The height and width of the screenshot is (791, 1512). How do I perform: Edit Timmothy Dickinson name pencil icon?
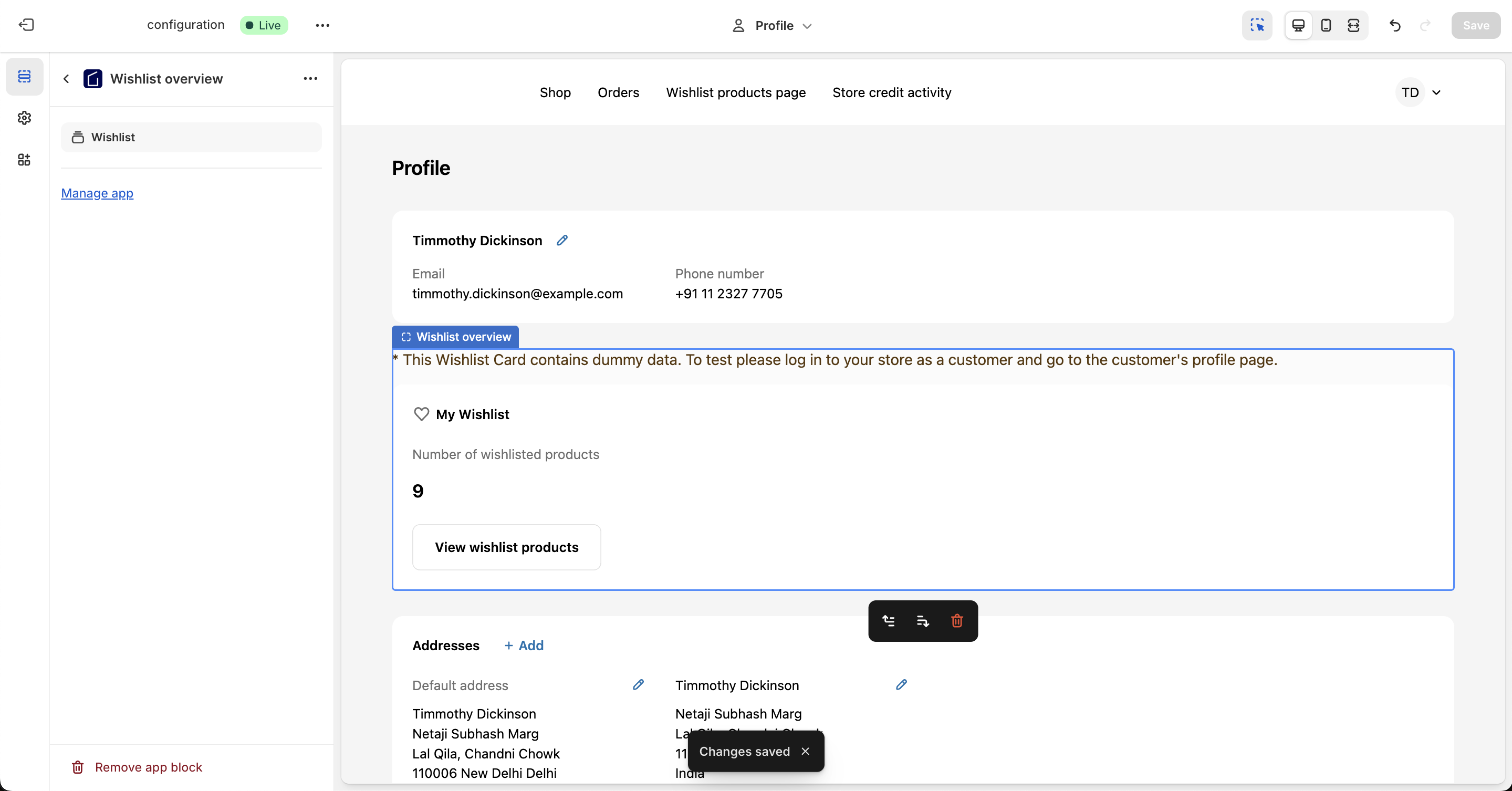tap(562, 240)
